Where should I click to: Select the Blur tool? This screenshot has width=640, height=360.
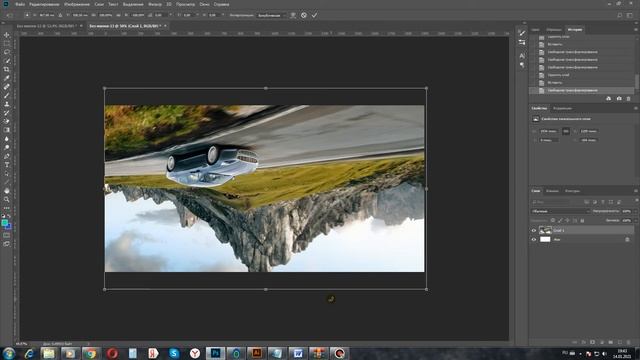(7, 138)
